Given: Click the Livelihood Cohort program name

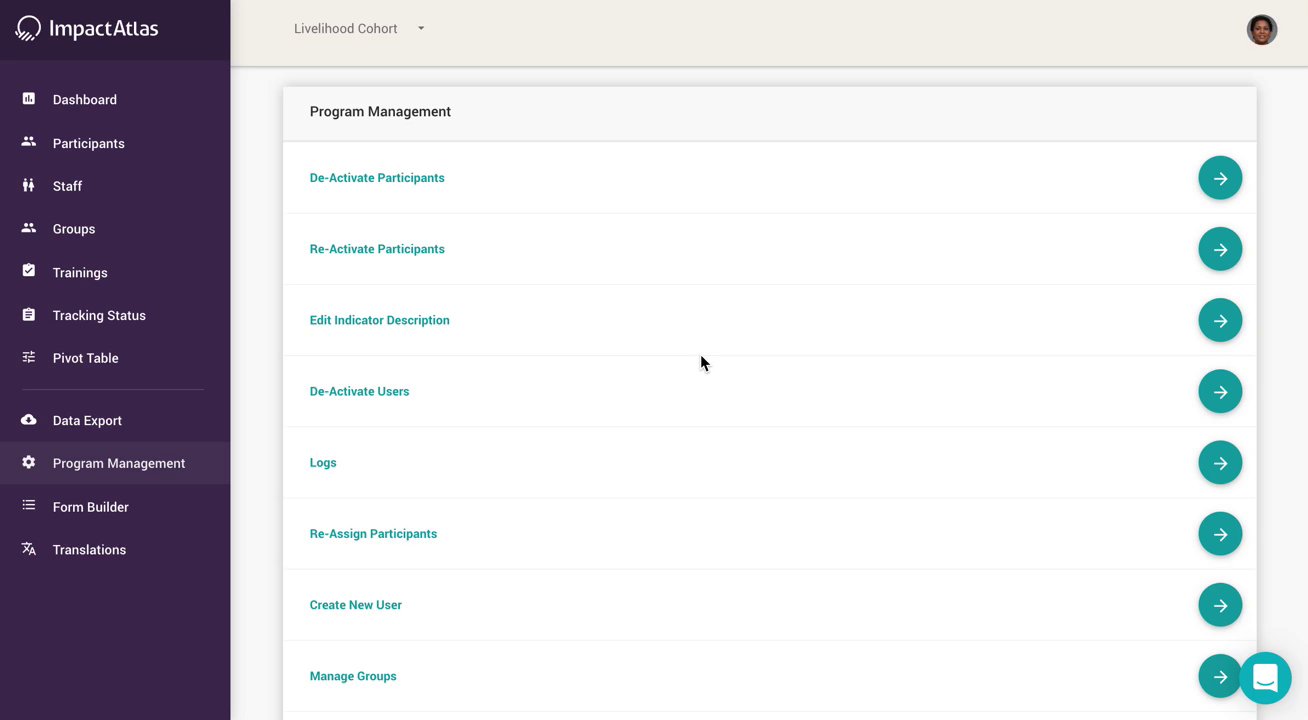Looking at the screenshot, I should pyautogui.click(x=345, y=29).
